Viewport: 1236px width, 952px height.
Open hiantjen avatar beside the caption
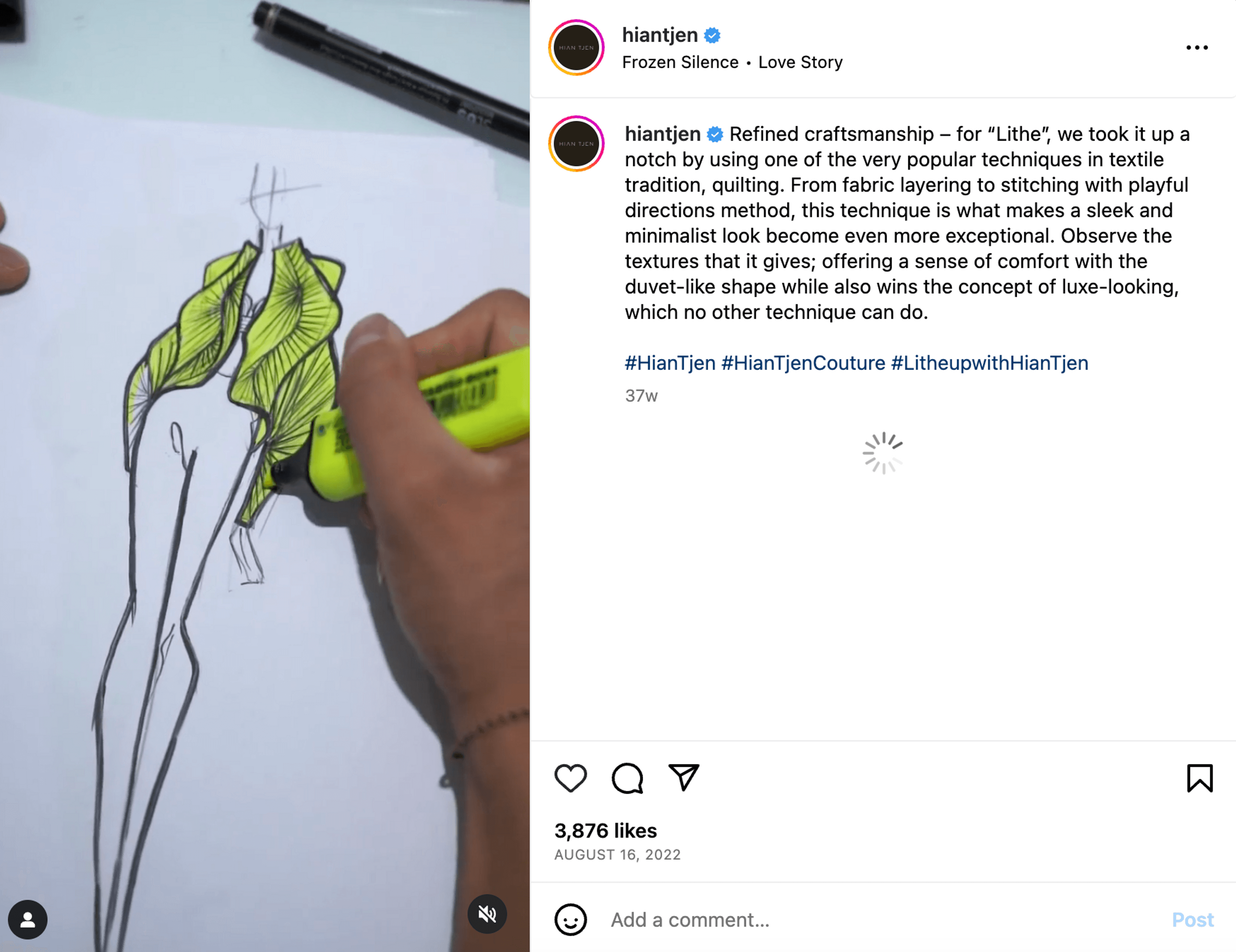576,144
